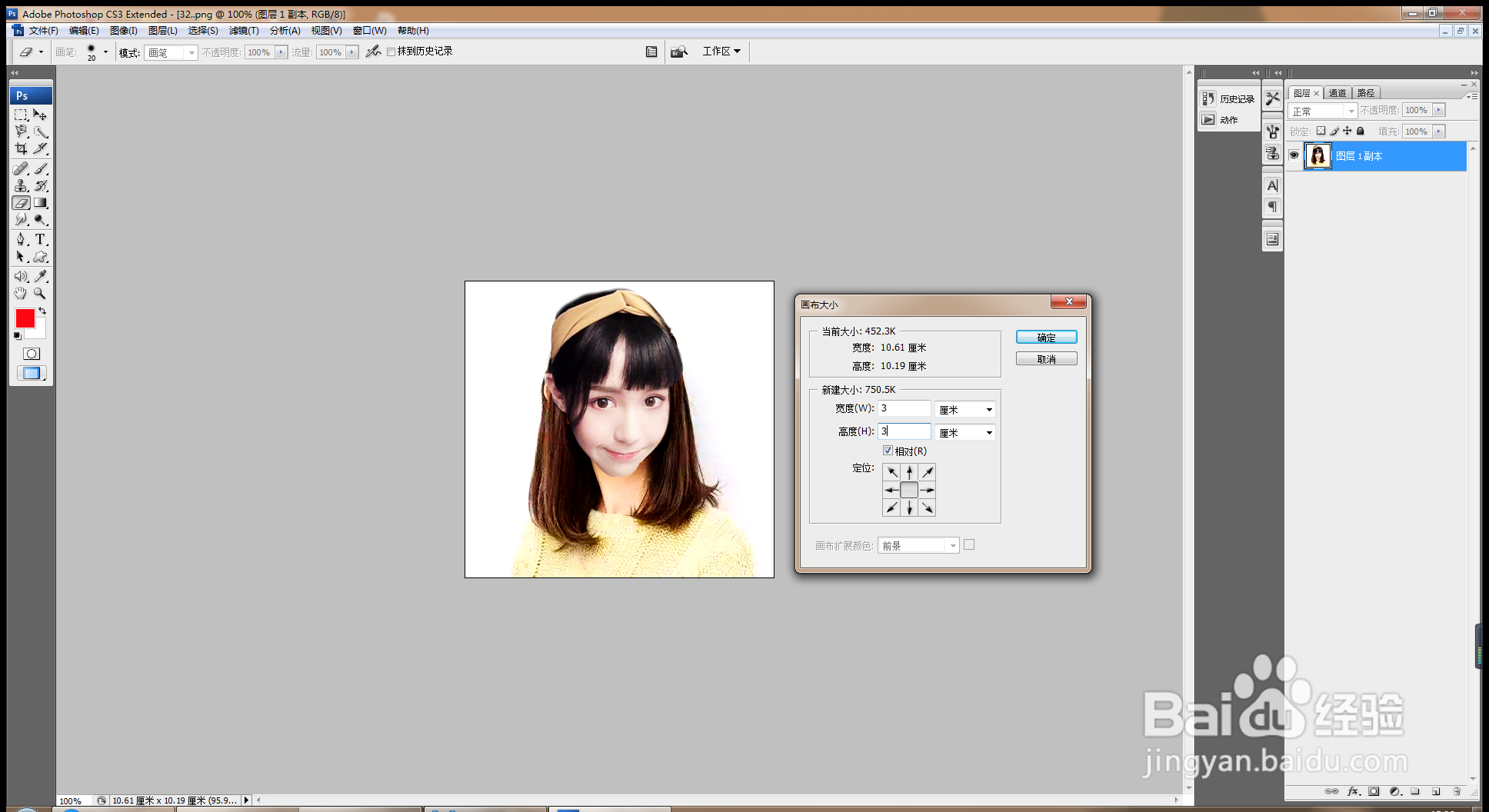Select the Clone Stamp tool
This screenshot has width=1489, height=812.
[21, 185]
